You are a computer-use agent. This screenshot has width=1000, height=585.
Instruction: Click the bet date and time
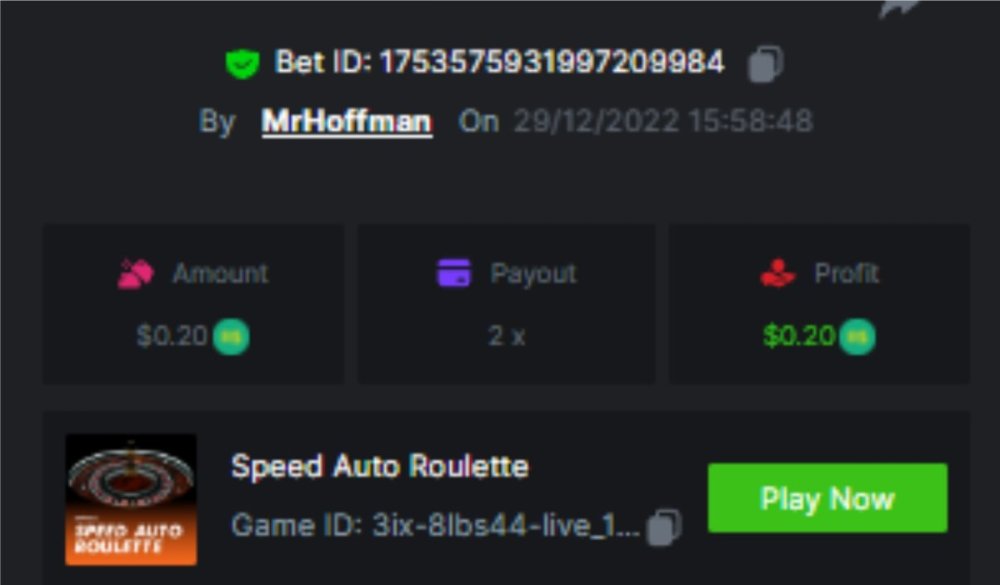point(663,121)
